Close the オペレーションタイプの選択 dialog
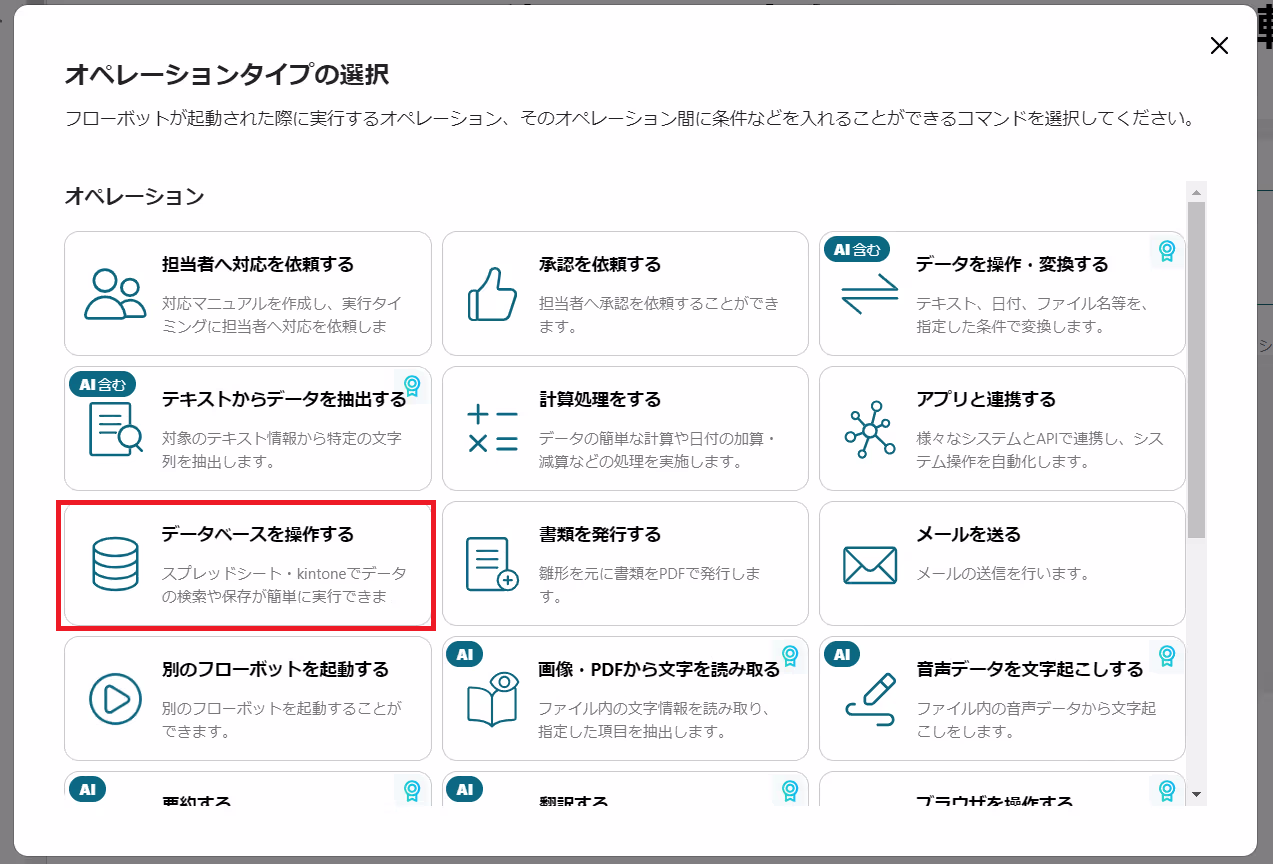 point(1219,46)
